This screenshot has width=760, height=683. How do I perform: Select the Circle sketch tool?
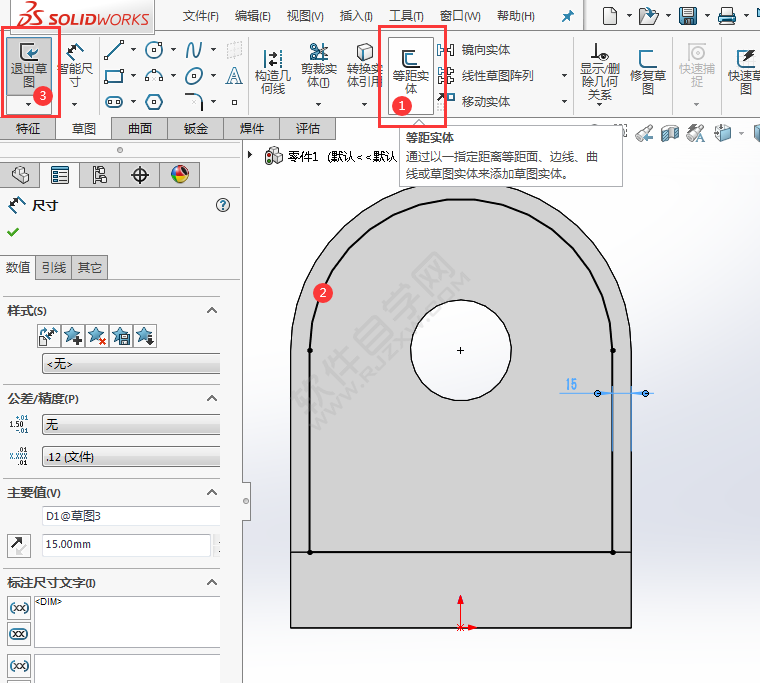pyautogui.click(x=154, y=50)
